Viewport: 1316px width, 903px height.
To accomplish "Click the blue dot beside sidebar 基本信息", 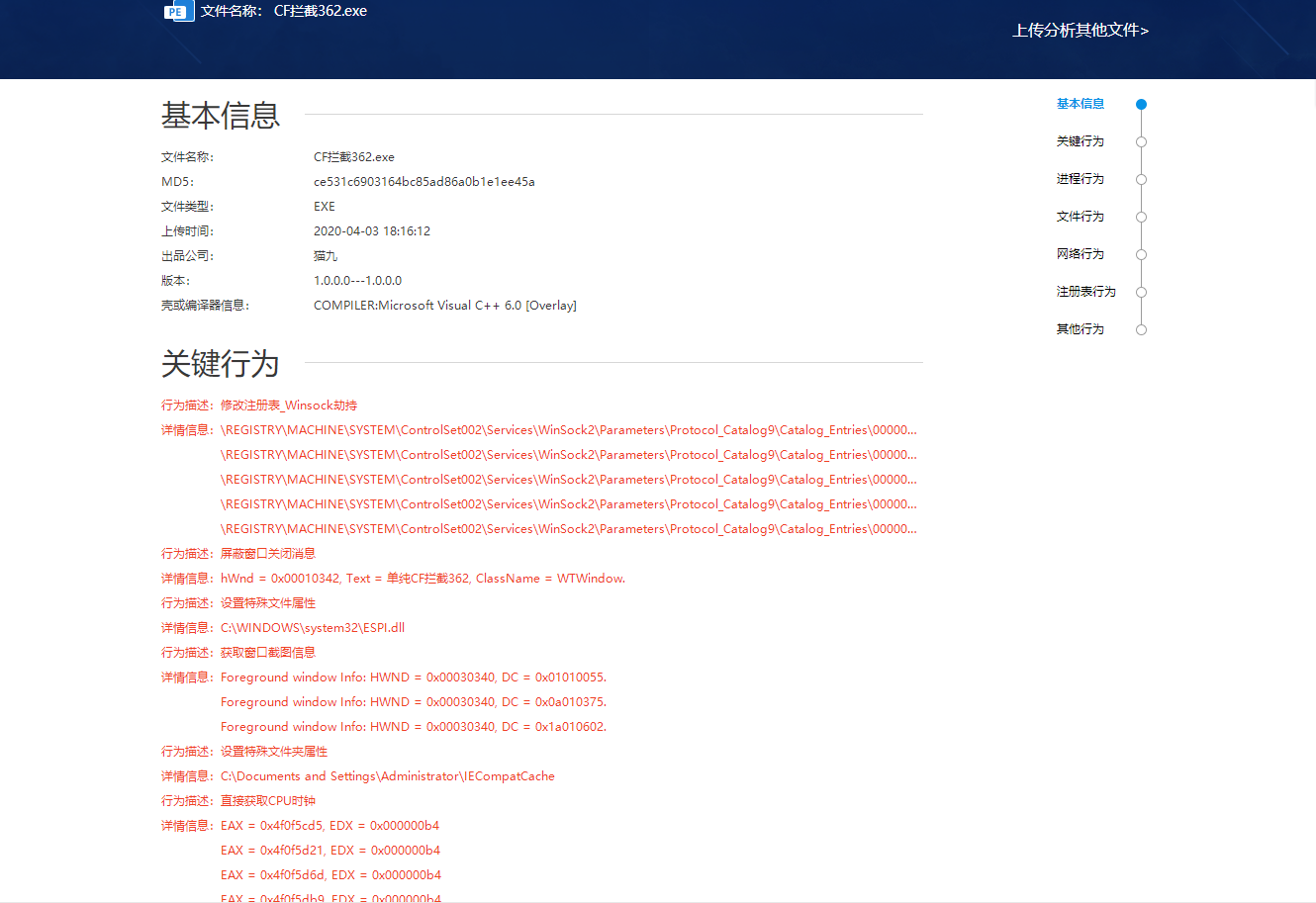I will tap(1141, 104).
